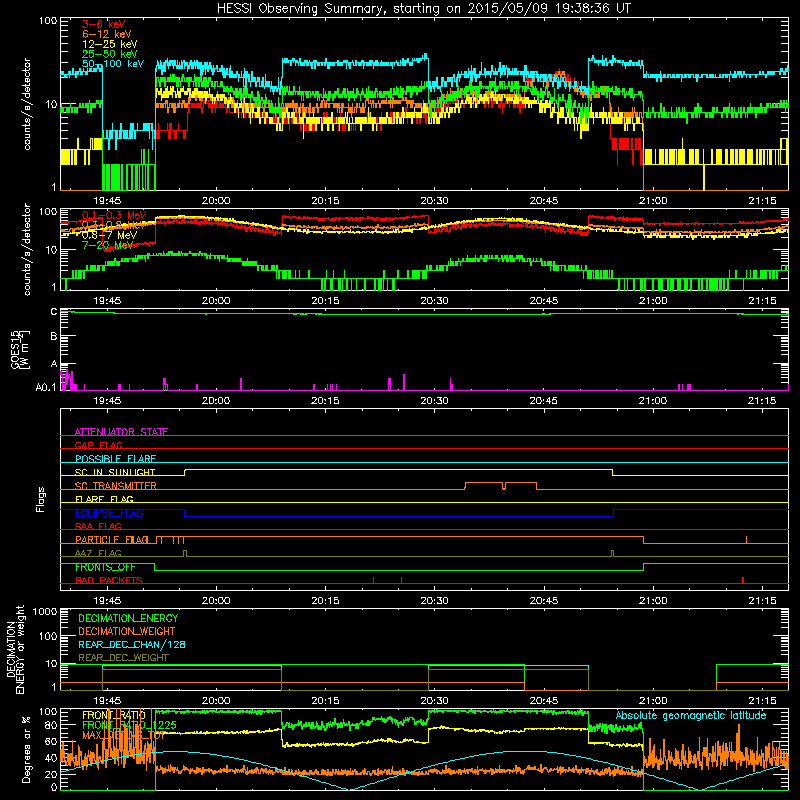Click the SC_TRANSMITTER flag label

pyautogui.click(x=116, y=485)
